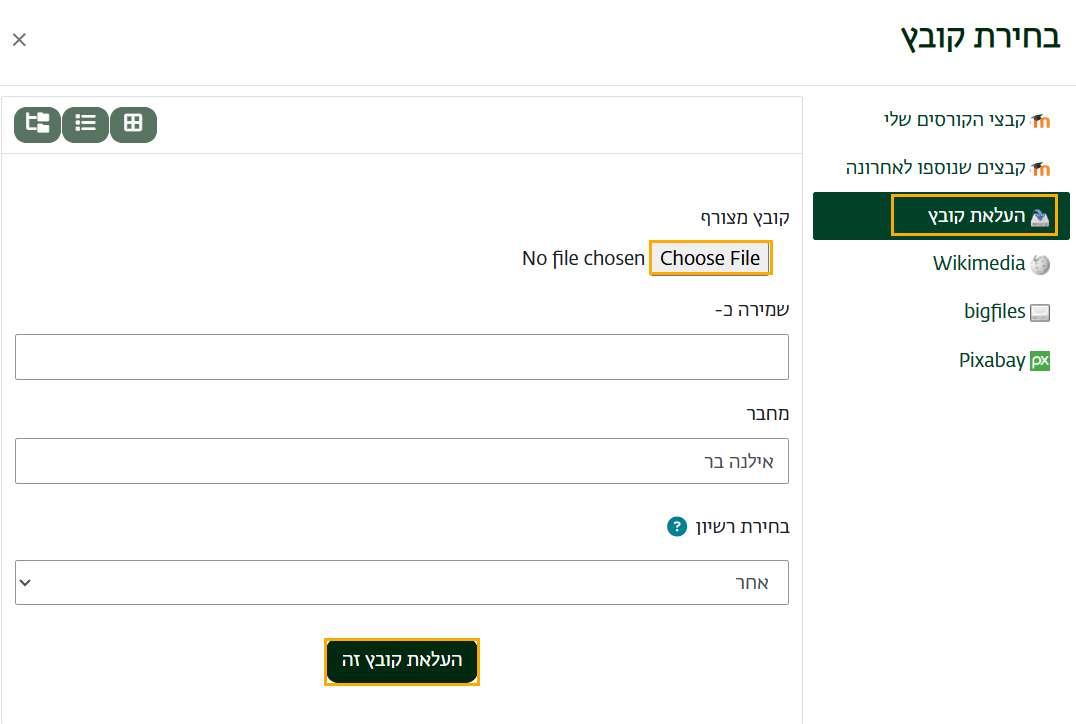Click the העלאת קובץ upload icon
This screenshot has width=1076, height=724.
click(x=1041, y=217)
